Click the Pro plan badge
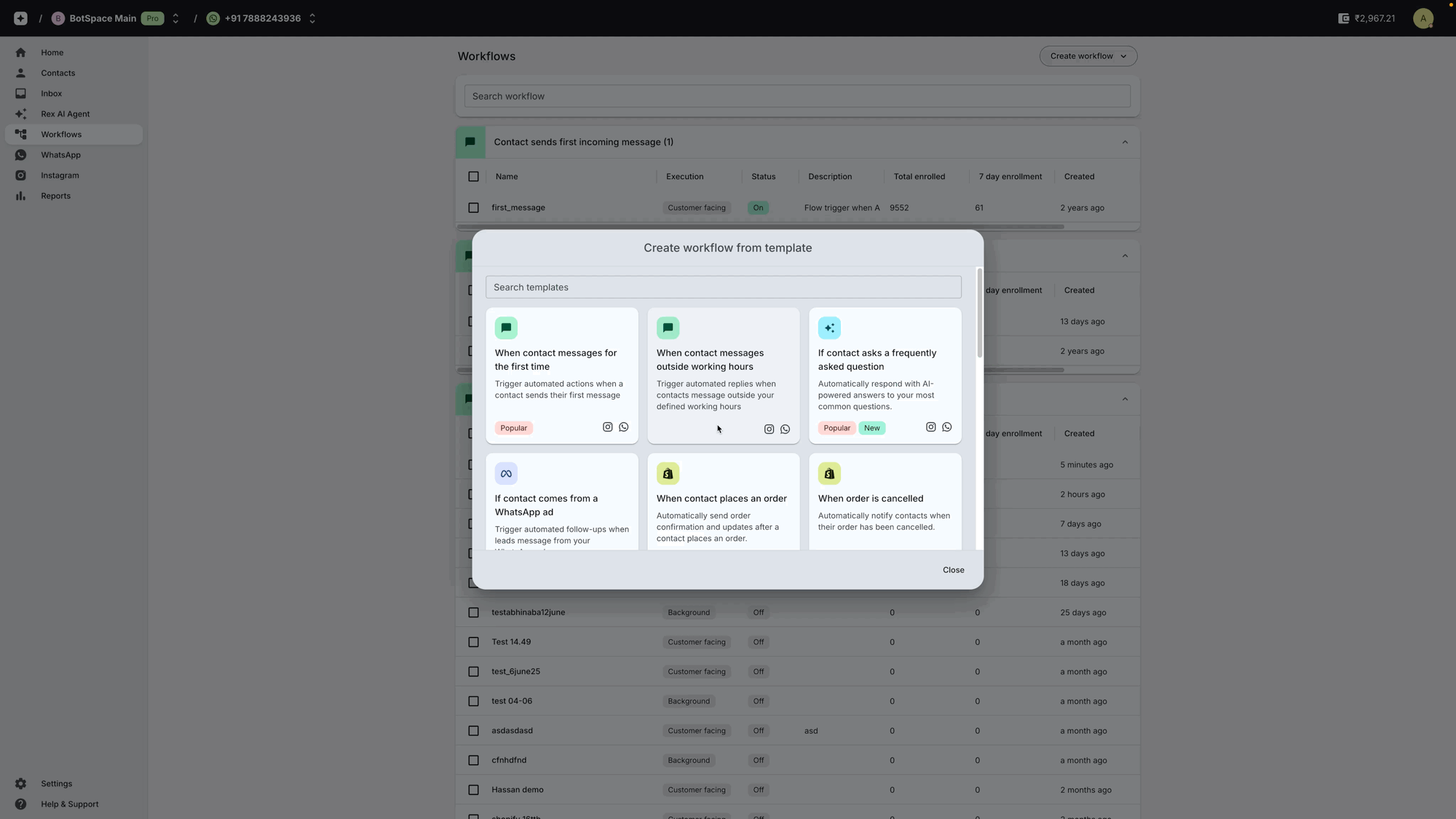This screenshot has height=819, width=1456. point(153,18)
